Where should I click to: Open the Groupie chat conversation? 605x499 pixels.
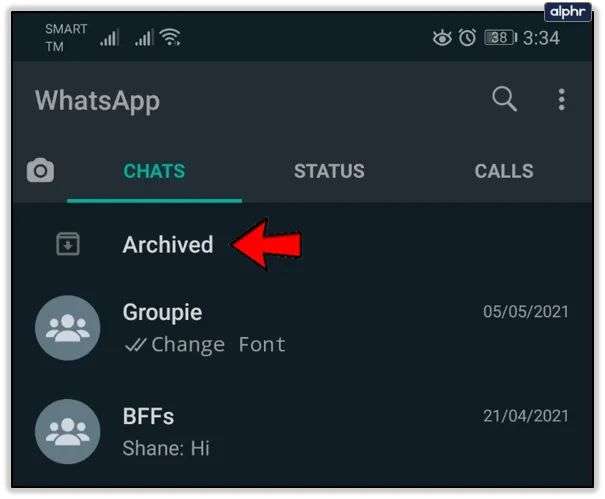tap(302, 328)
